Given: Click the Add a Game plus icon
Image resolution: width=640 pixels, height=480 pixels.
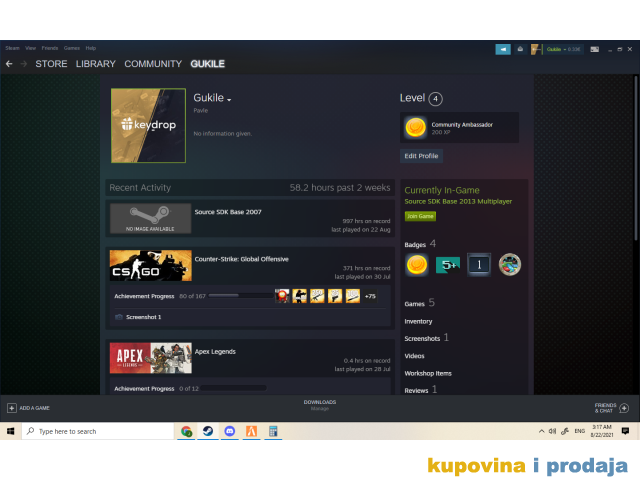Looking at the screenshot, I should pos(12,408).
